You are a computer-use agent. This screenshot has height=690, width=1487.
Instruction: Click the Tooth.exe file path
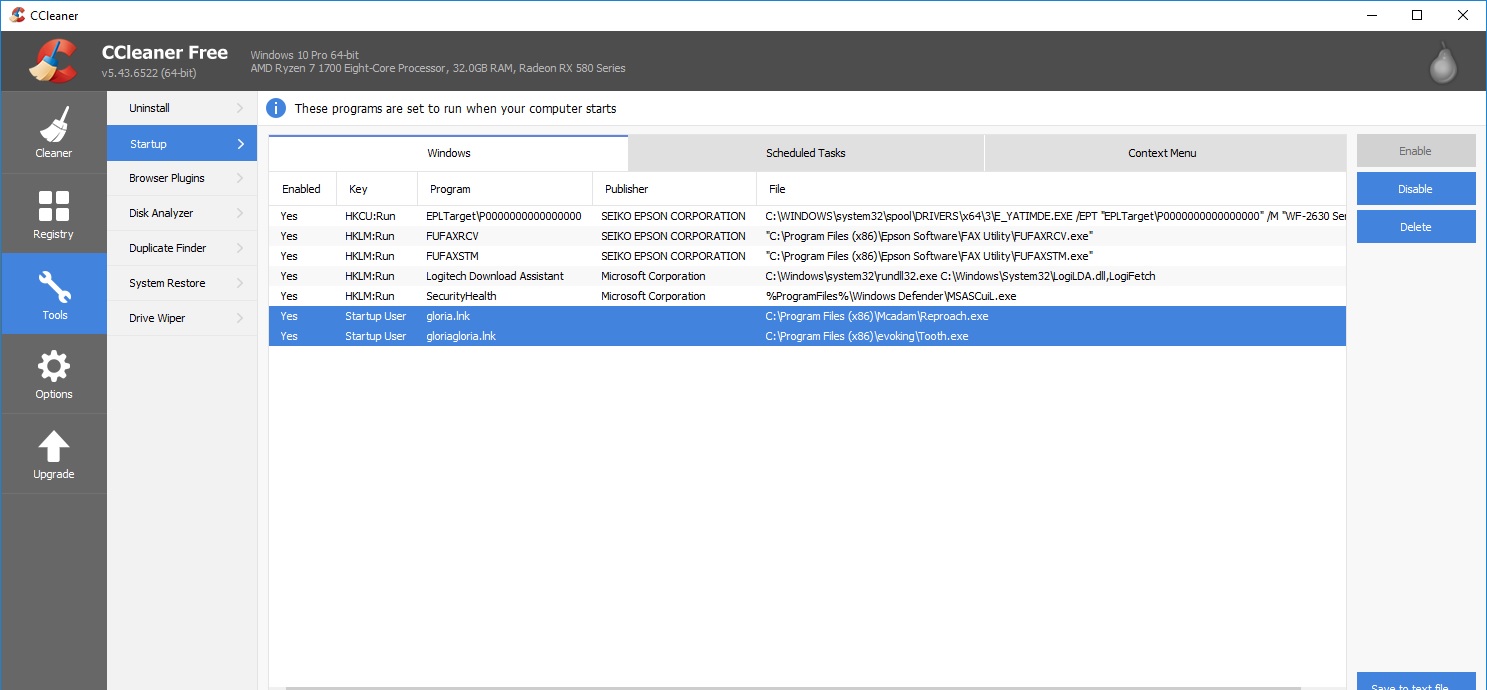tap(867, 336)
